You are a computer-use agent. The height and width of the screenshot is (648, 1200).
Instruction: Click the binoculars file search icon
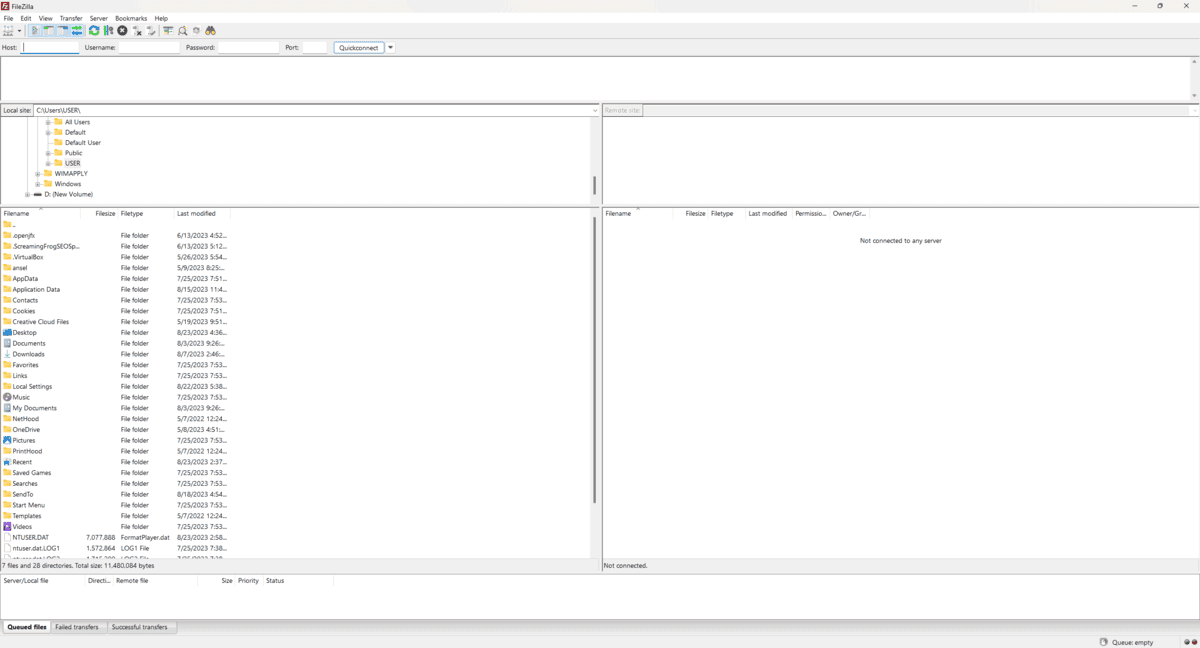pos(211,31)
